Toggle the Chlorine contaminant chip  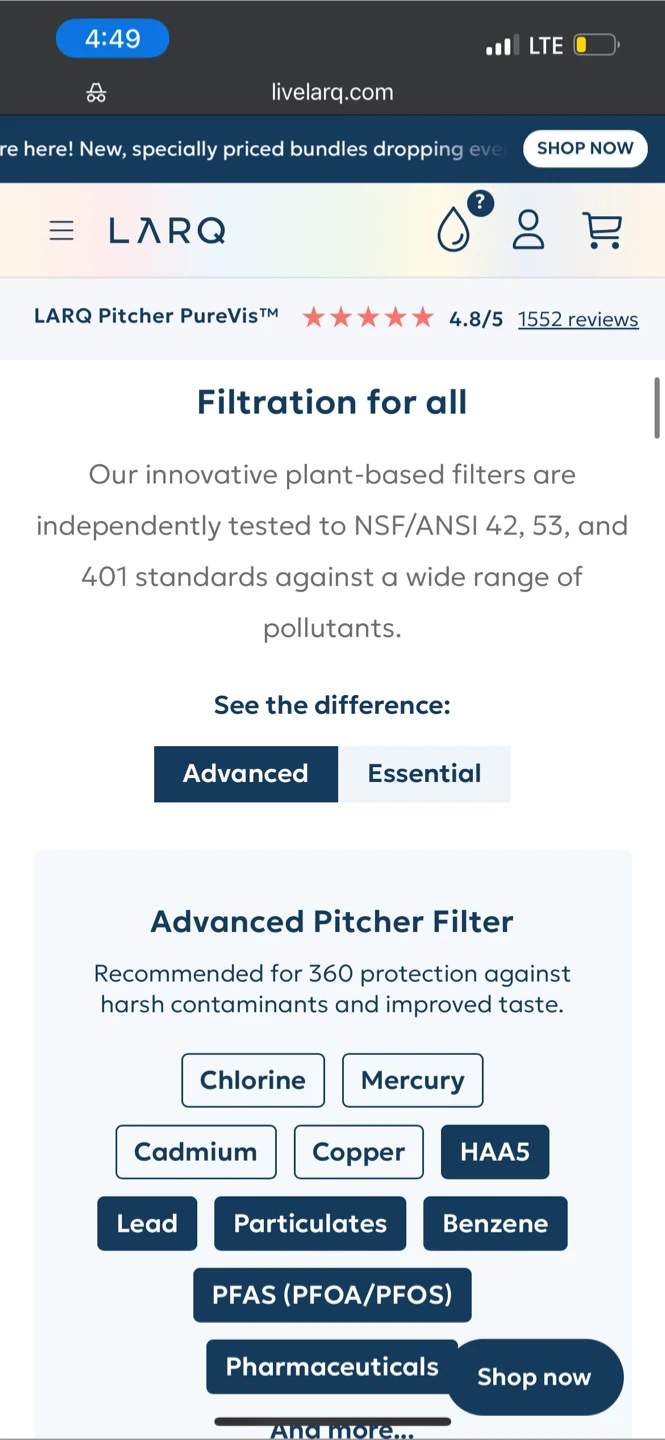click(x=253, y=1080)
